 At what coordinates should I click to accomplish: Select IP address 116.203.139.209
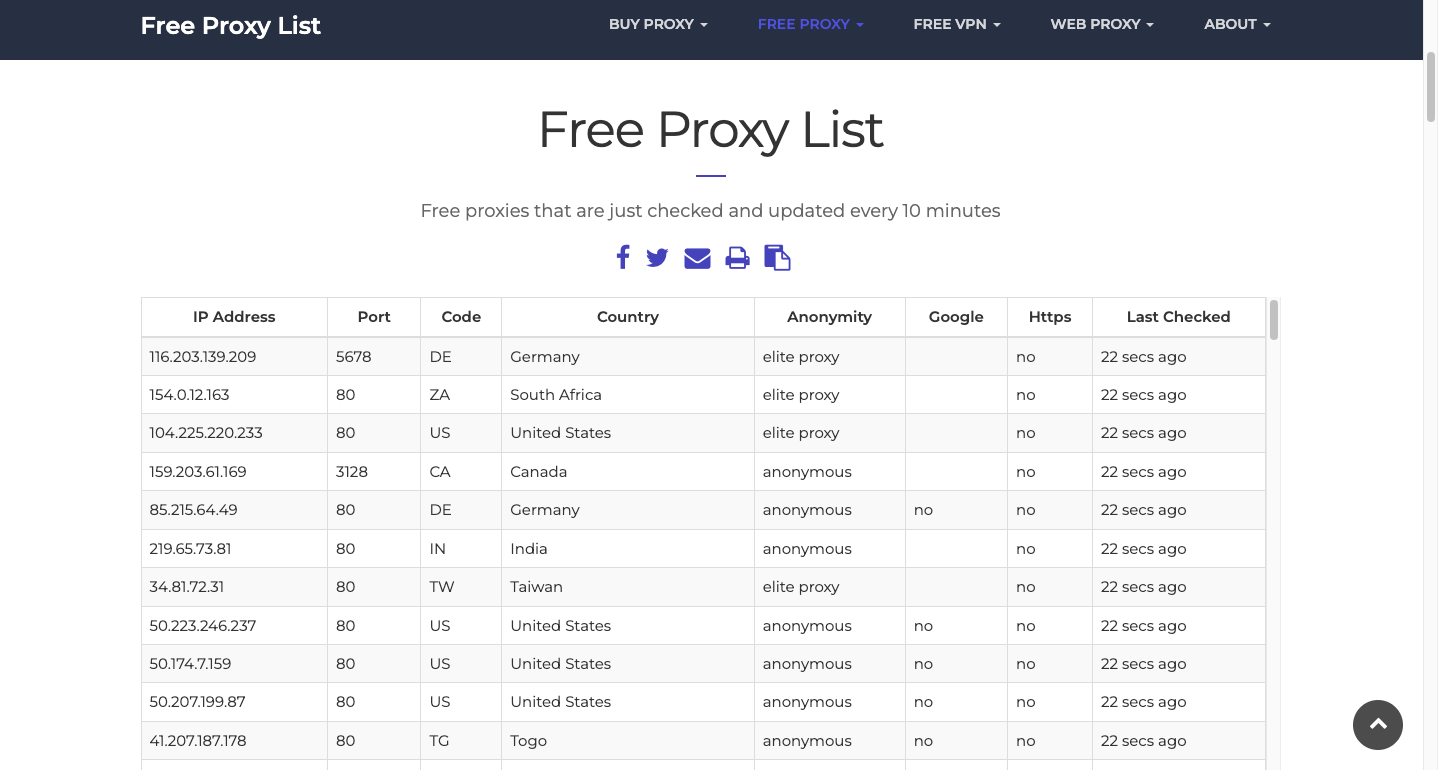tap(203, 357)
